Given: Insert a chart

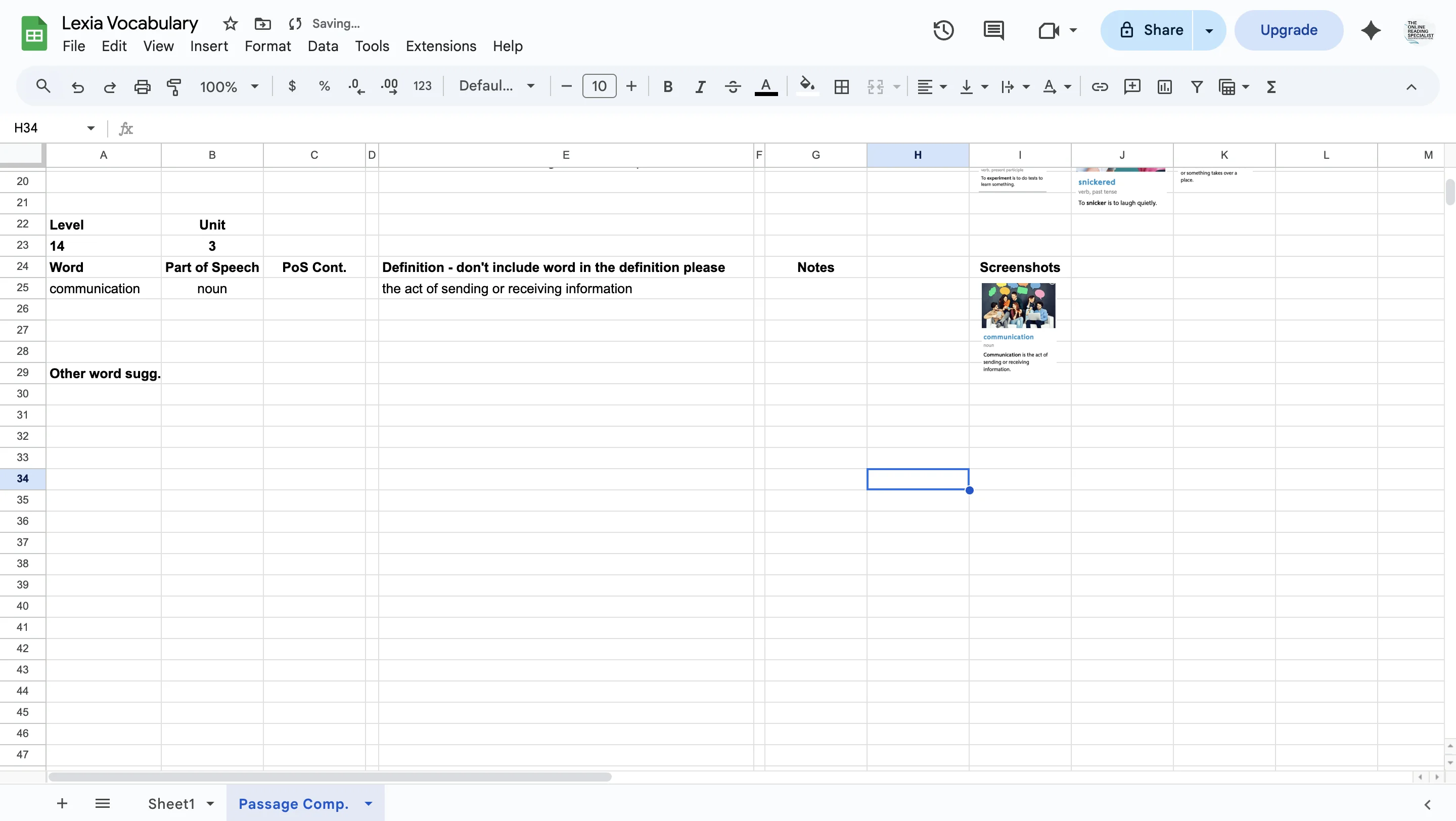Looking at the screenshot, I should point(1164,86).
